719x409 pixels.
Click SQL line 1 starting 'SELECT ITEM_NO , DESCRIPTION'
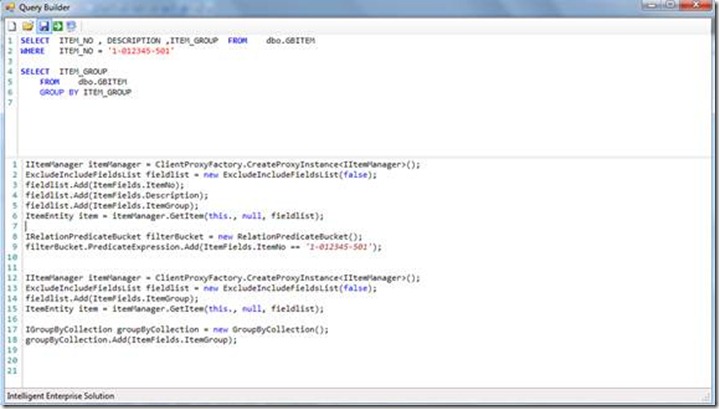(167, 40)
